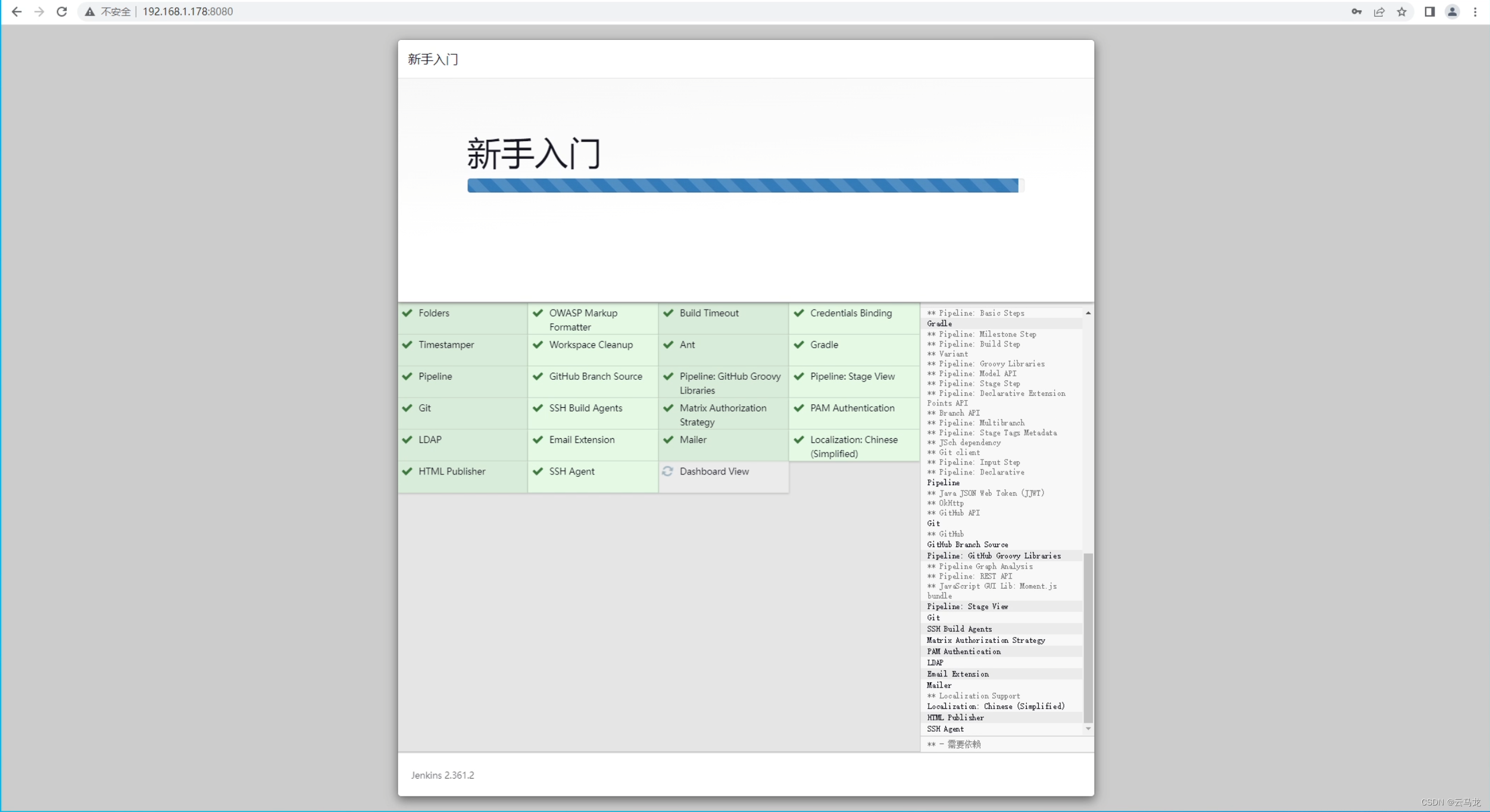Toggle the browser side panel icon
This screenshot has height=812, width=1490.
click(1429, 11)
